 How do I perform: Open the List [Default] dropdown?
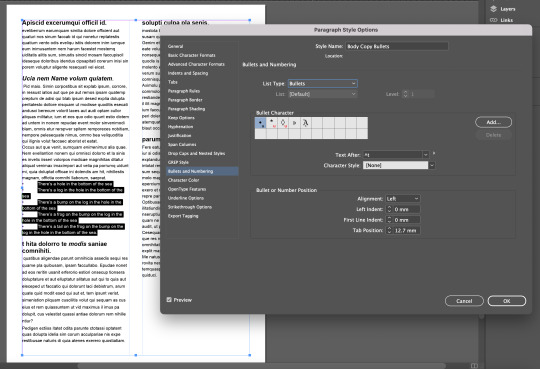coord(323,94)
